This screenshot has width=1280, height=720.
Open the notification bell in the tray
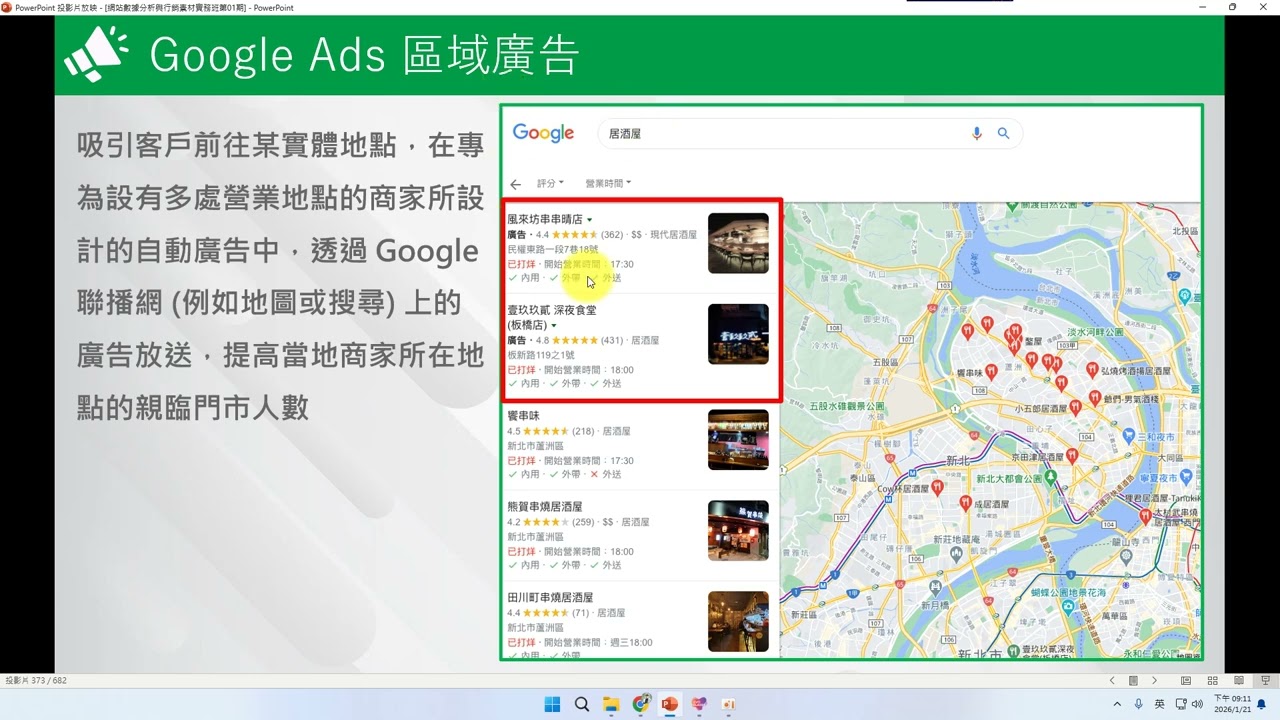coord(1261,704)
